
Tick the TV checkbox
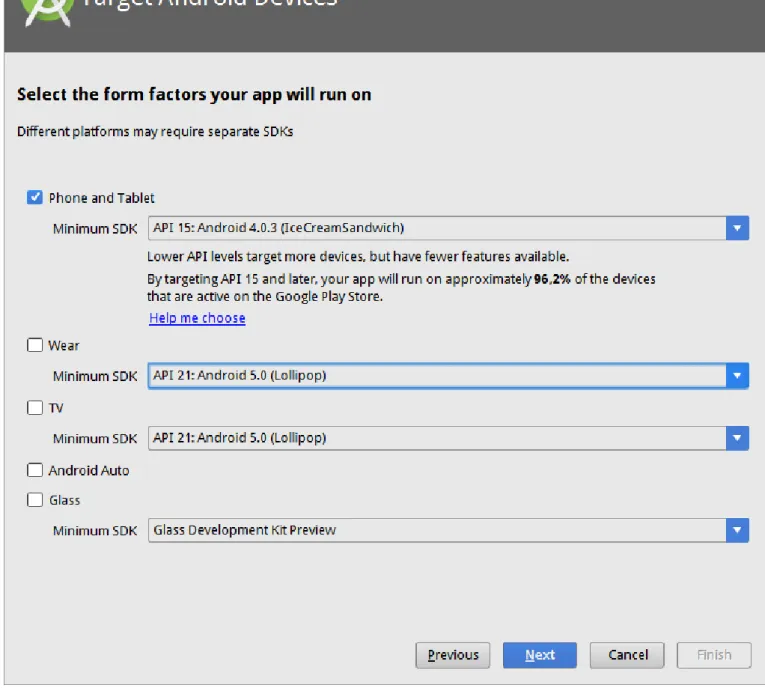pyautogui.click(x=35, y=407)
